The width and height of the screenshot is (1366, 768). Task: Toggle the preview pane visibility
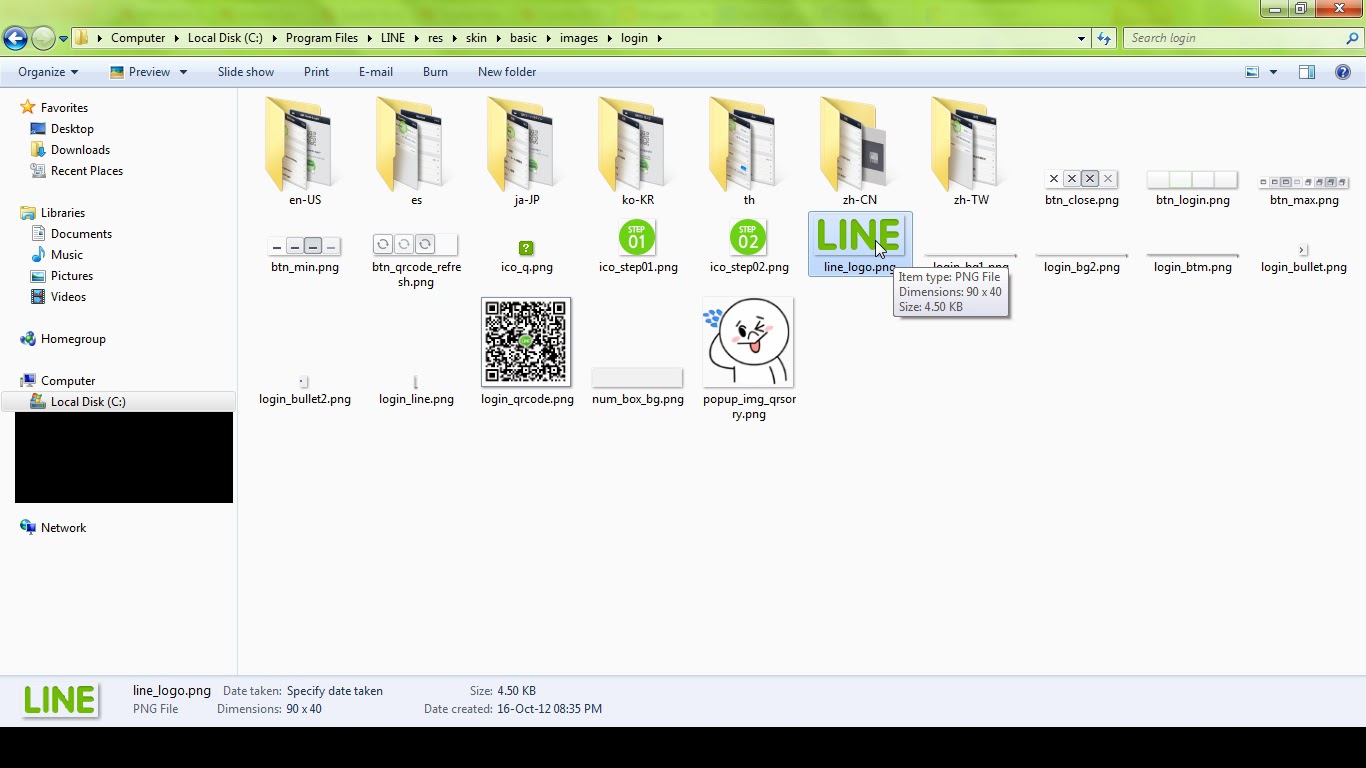[1307, 72]
